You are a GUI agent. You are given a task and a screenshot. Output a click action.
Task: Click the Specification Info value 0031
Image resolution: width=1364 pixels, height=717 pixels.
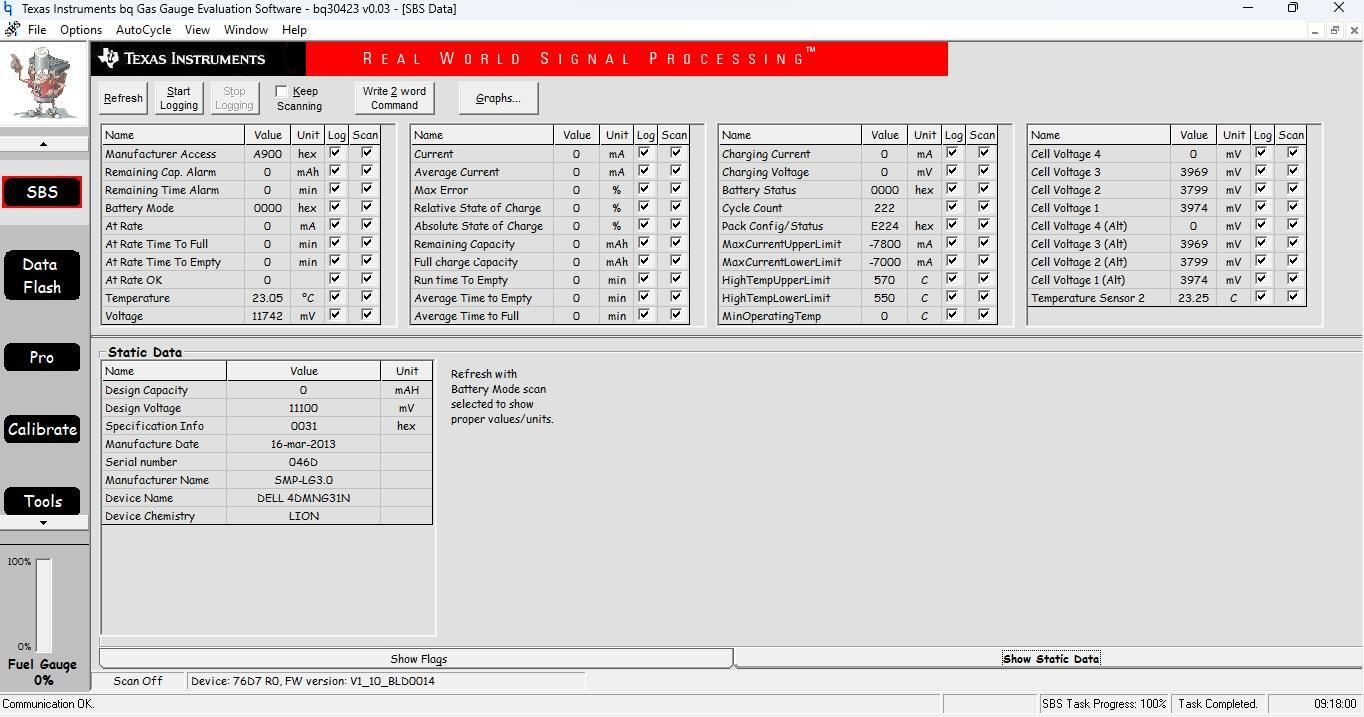click(303, 426)
